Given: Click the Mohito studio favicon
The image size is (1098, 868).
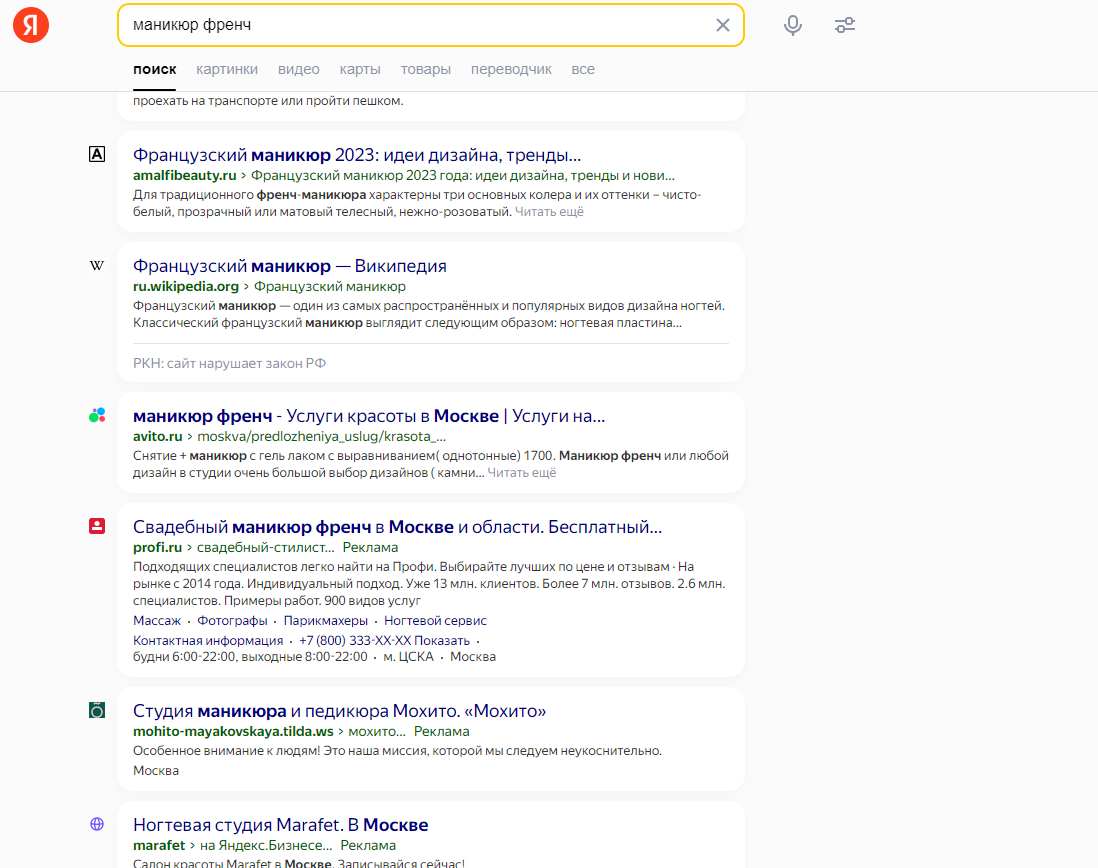Looking at the screenshot, I should point(97,710).
